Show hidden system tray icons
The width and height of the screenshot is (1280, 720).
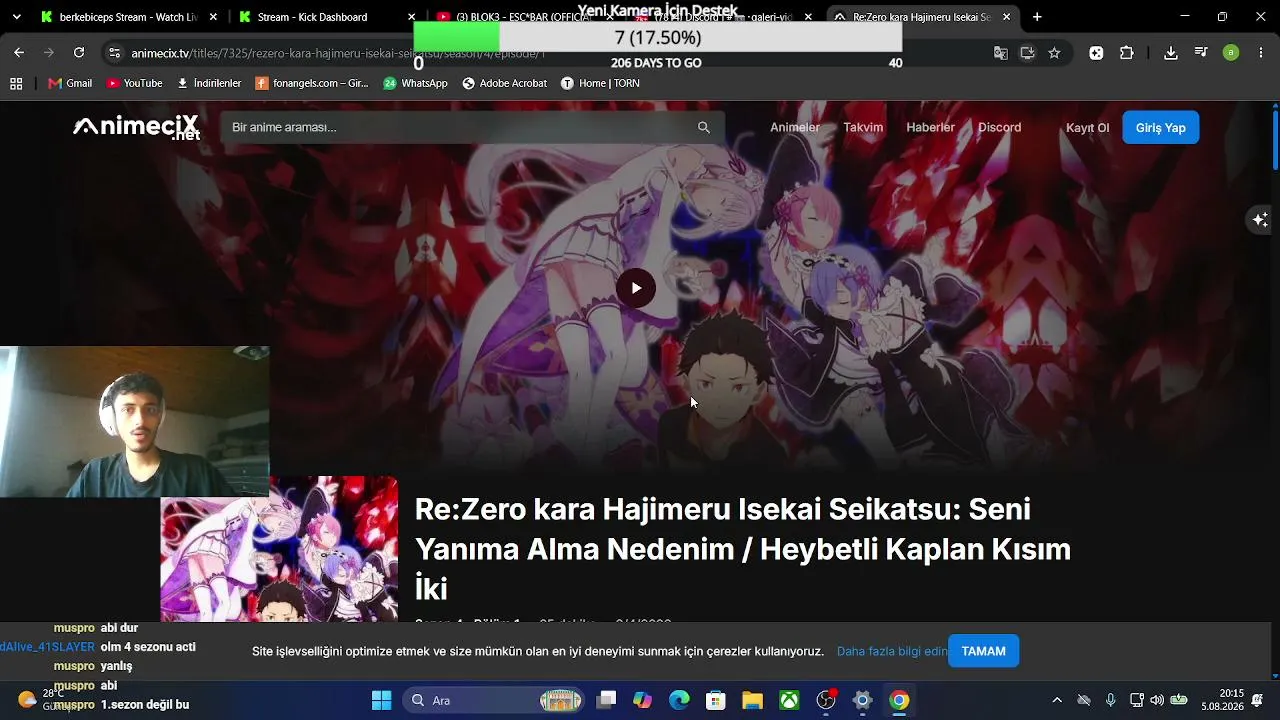point(1057,700)
